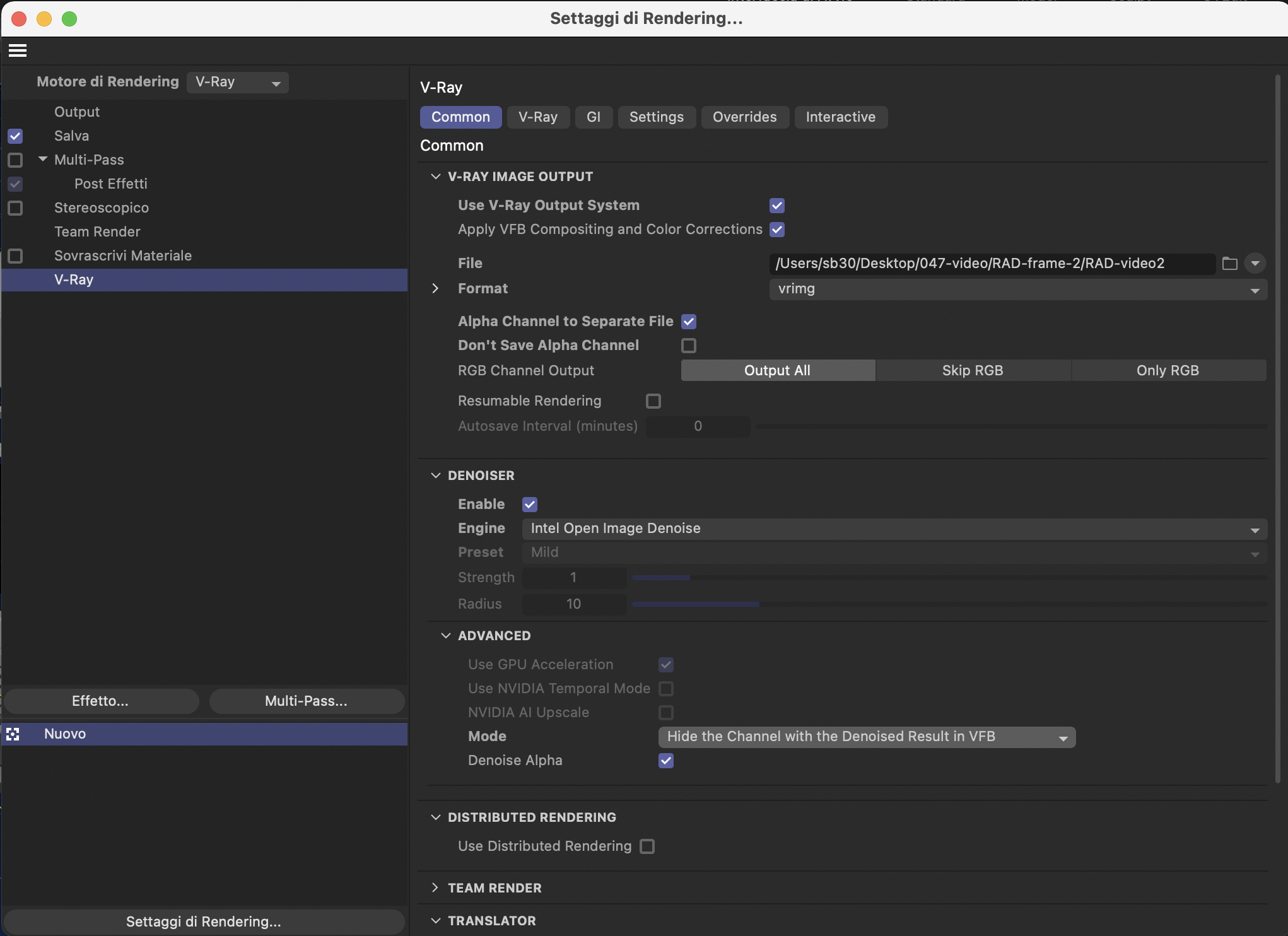Click the Nuovo render setting icon
Viewport: 1288px width, 936px height.
pyautogui.click(x=13, y=734)
